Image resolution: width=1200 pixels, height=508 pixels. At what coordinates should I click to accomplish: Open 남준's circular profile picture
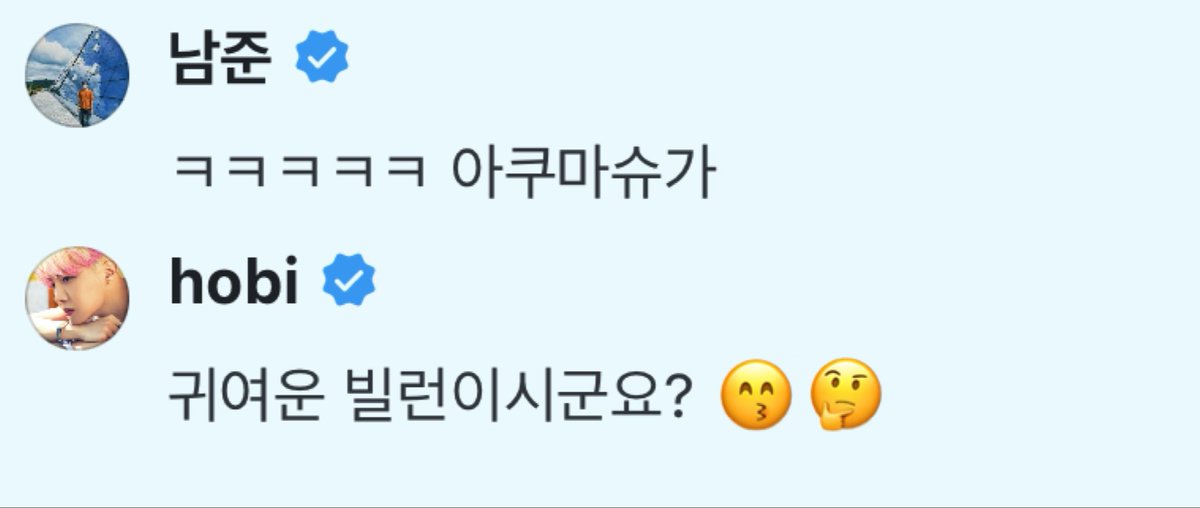coord(77,76)
